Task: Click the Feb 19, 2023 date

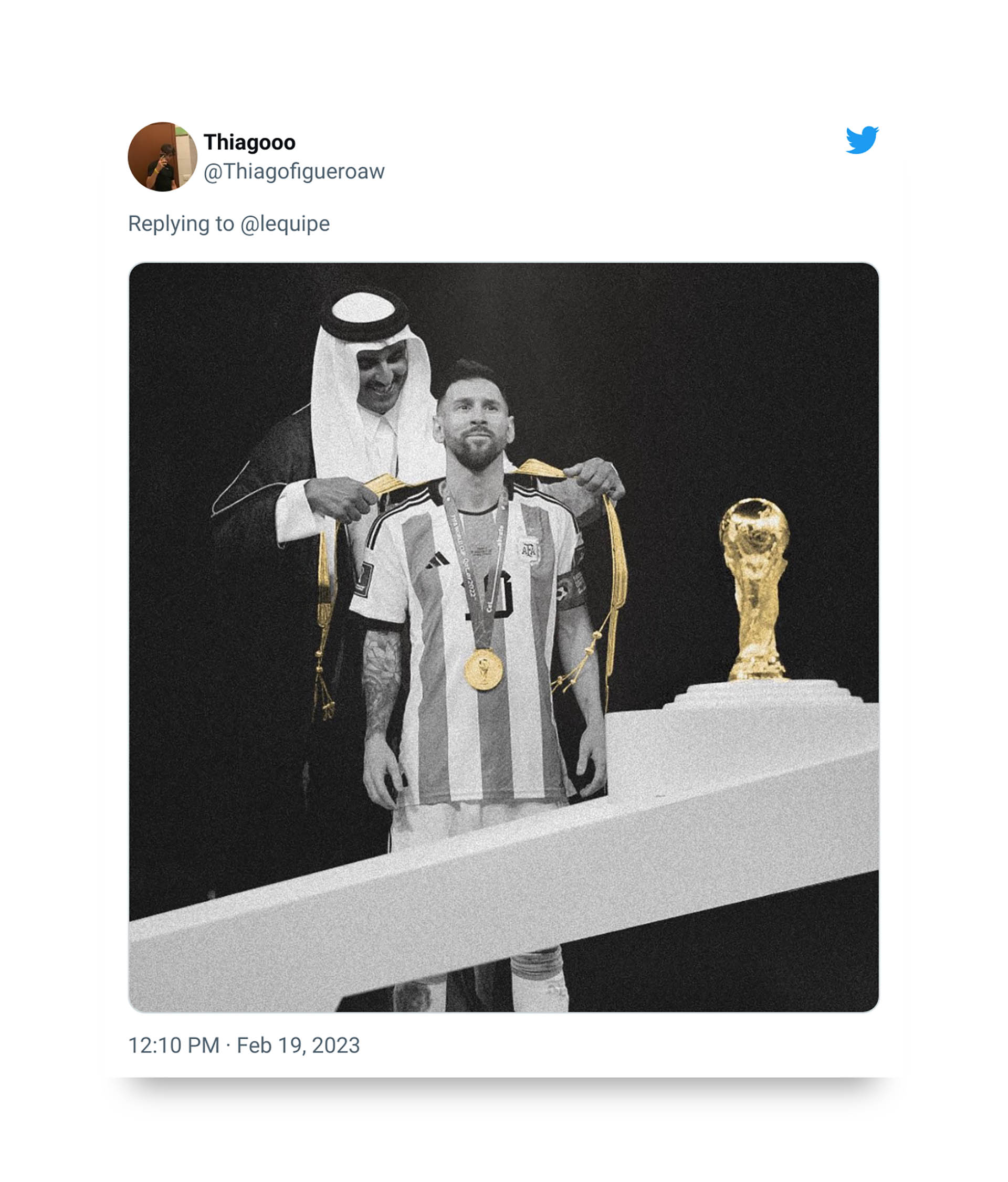Action: [298, 1045]
